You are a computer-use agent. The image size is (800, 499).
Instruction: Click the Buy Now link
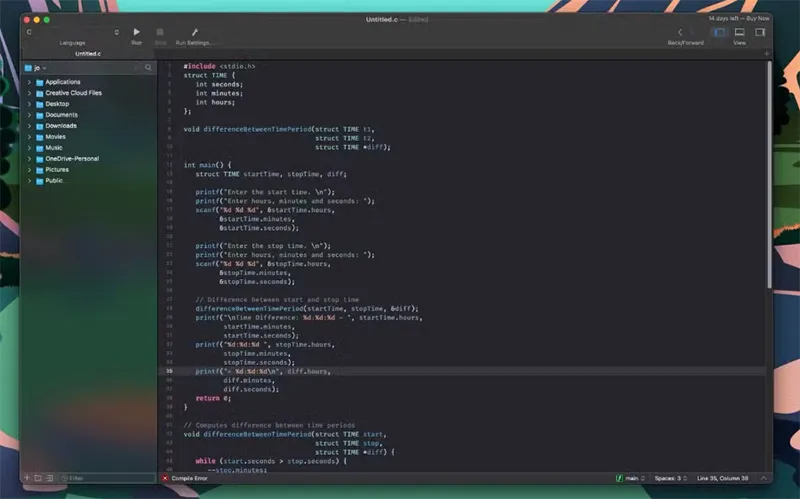pos(759,18)
